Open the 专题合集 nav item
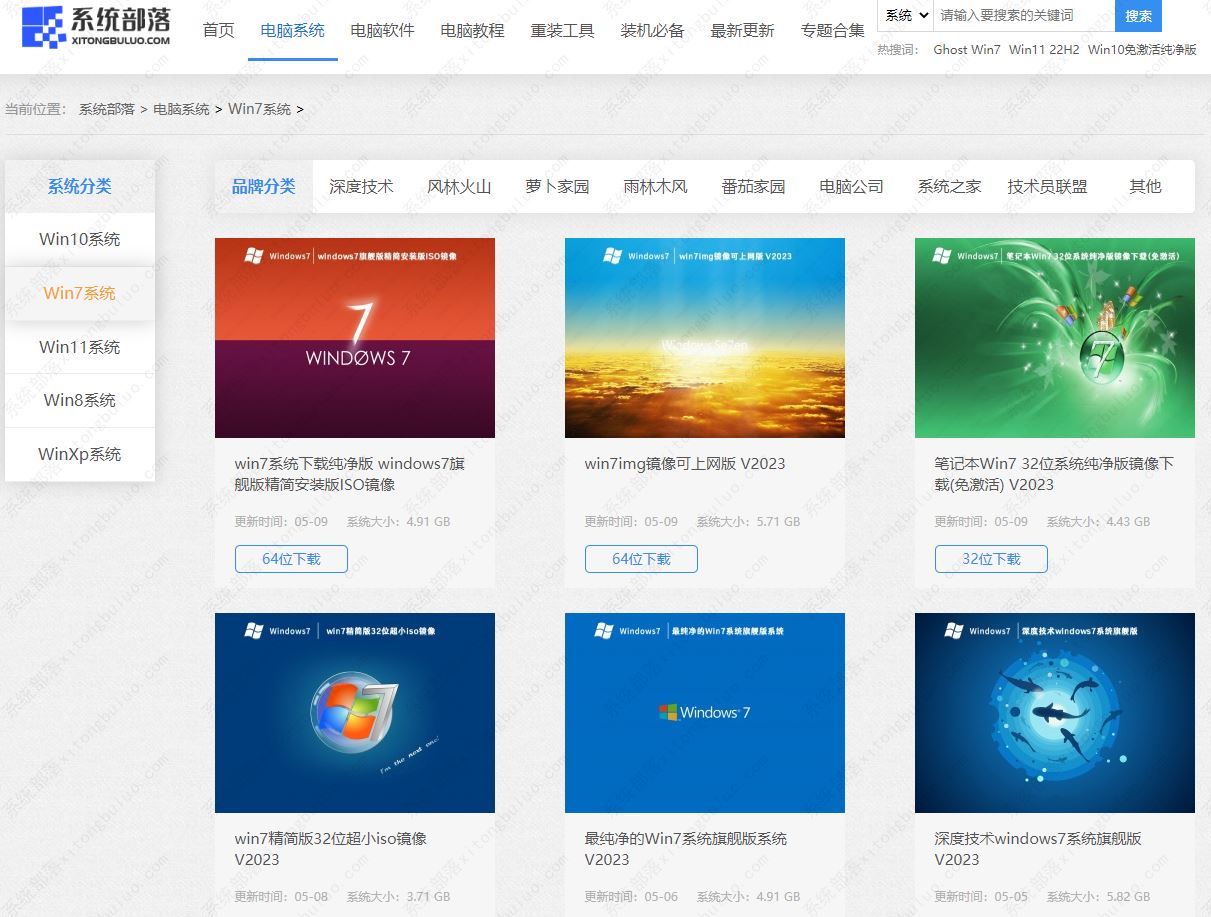 (x=832, y=30)
